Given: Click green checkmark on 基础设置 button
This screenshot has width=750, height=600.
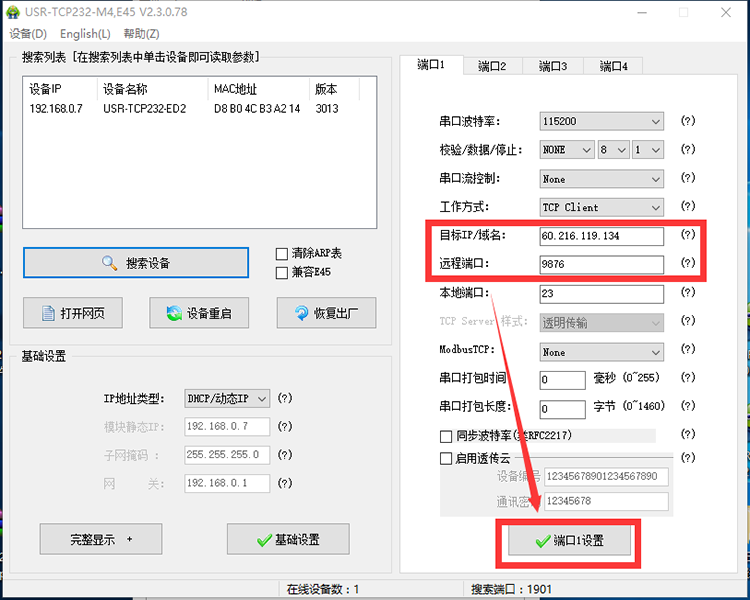Looking at the screenshot, I should [x=264, y=539].
